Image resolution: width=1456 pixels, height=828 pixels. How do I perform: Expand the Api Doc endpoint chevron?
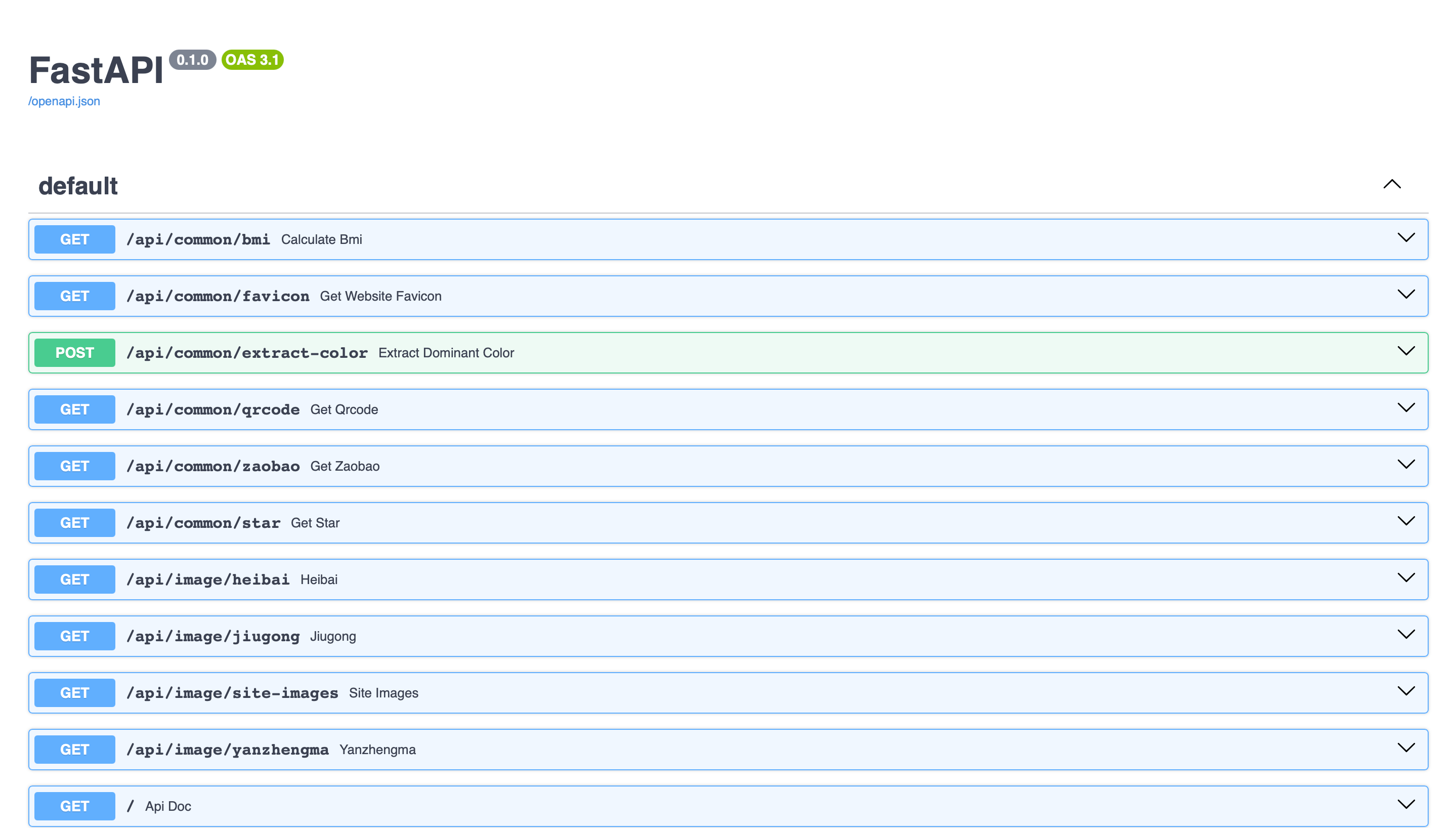pyautogui.click(x=1406, y=805)
